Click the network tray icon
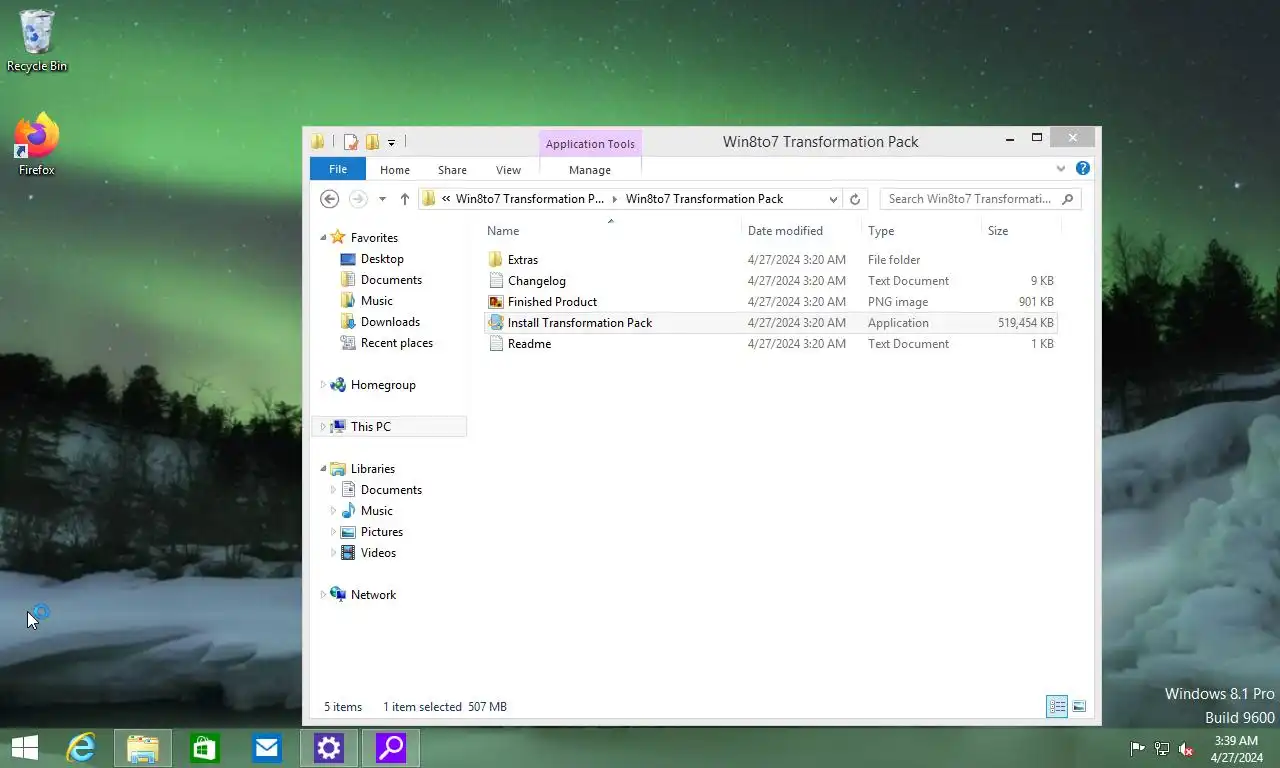The height and width of the screenshot is (768, 1280). (x=1162, y=749)
